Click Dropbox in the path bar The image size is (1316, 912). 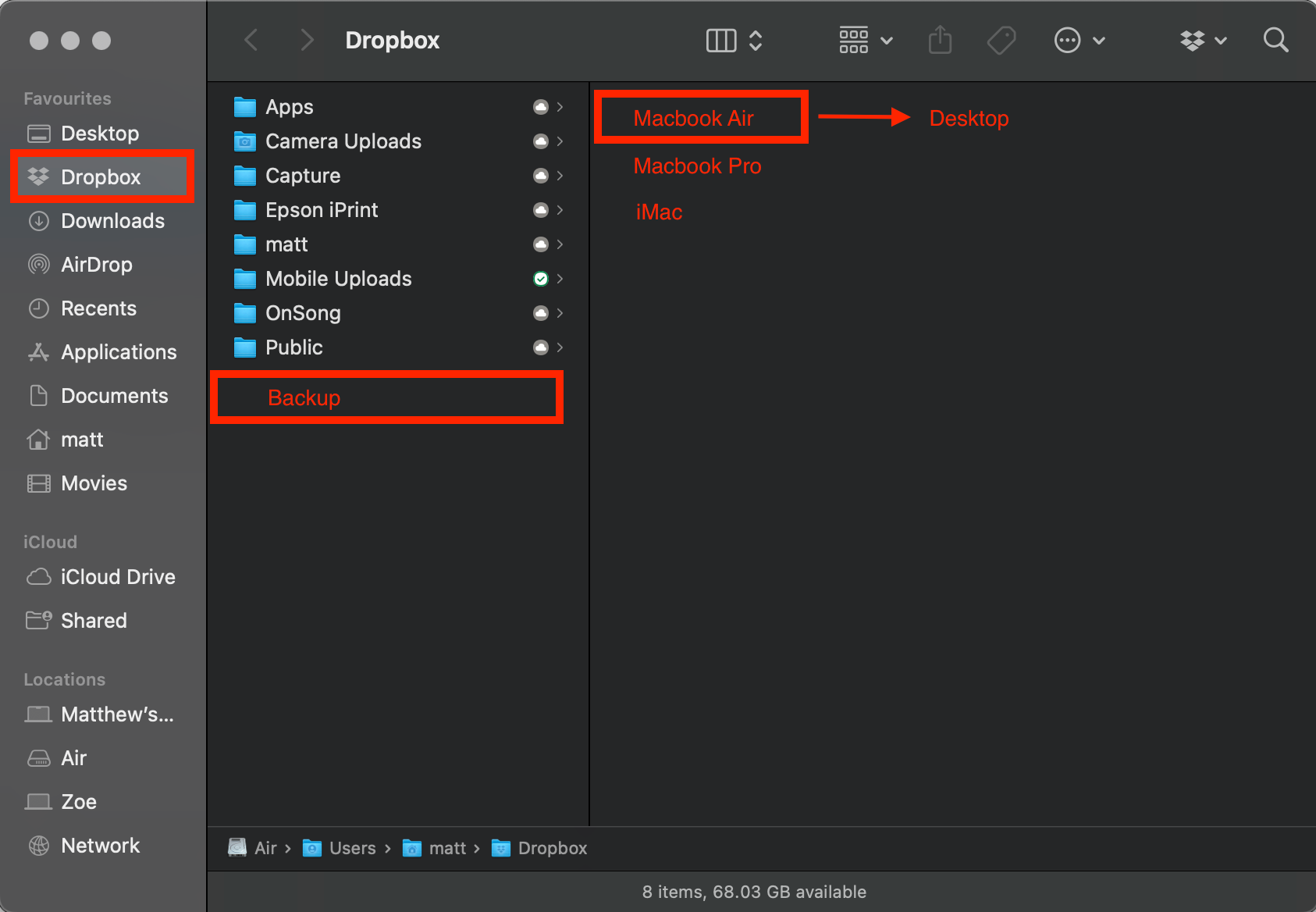click(x=539, y=848)
